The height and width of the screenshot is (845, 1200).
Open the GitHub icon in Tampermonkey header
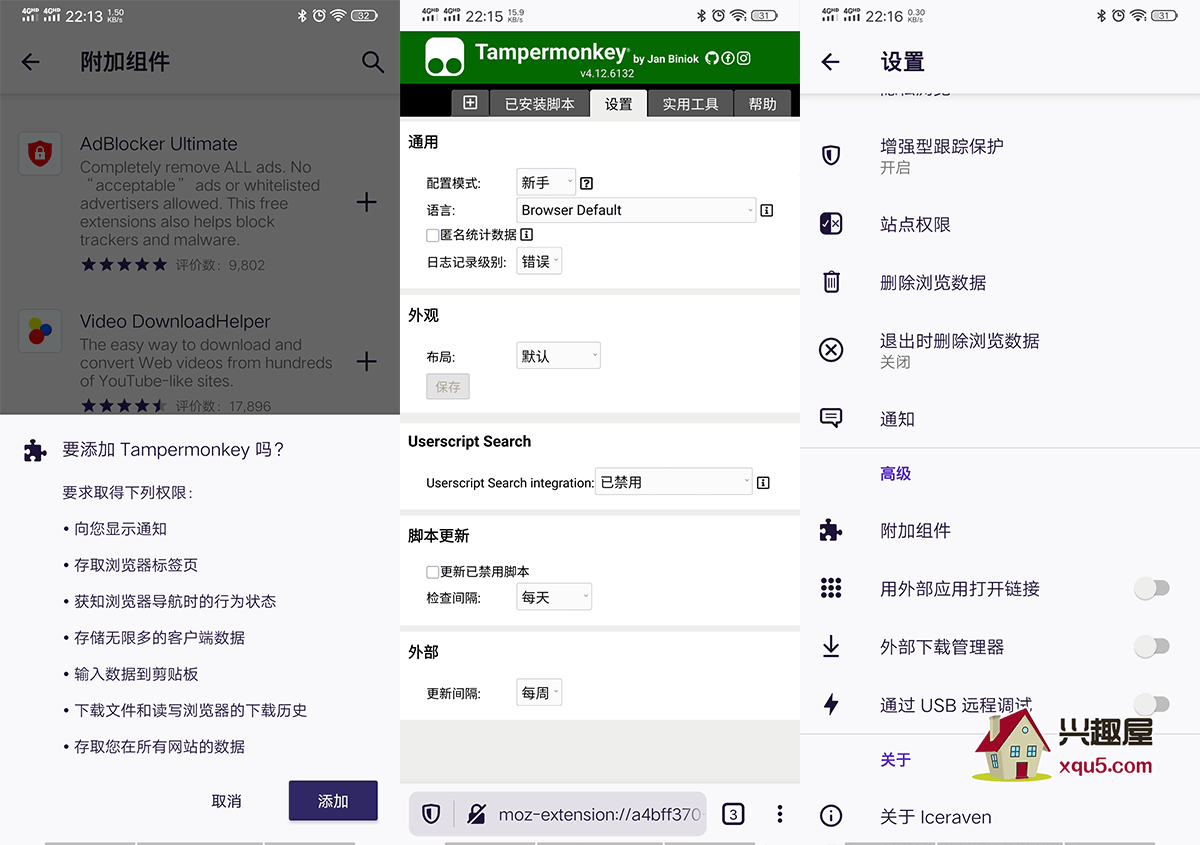712,58
